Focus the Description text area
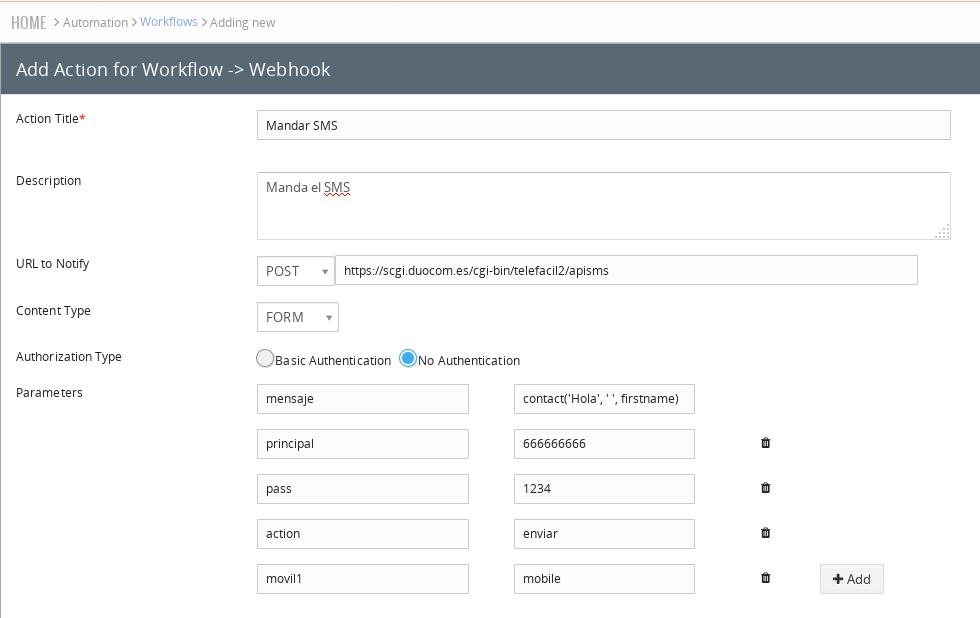Screen dimensions: 980x618 [x=603, y=206]
